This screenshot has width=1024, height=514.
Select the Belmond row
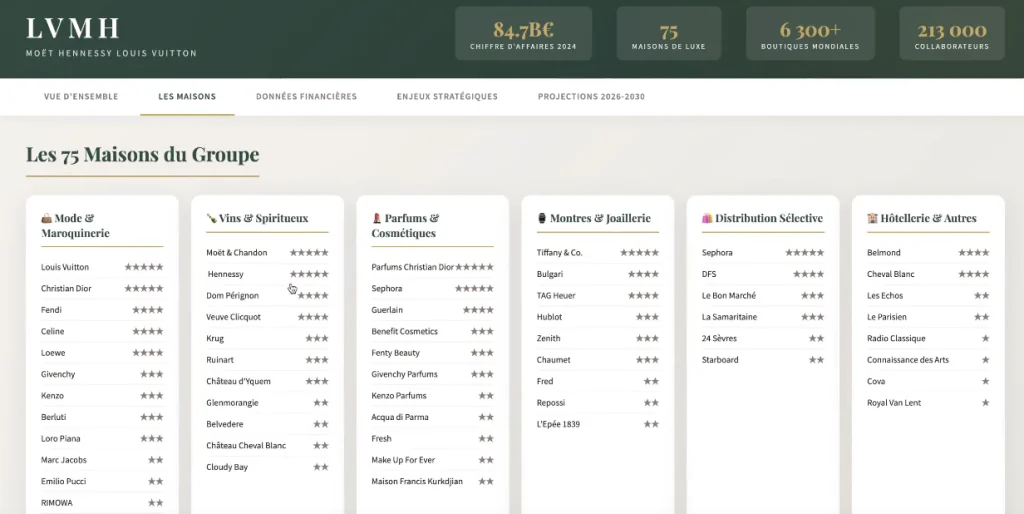pyautogui.click(x=928, y=253)
